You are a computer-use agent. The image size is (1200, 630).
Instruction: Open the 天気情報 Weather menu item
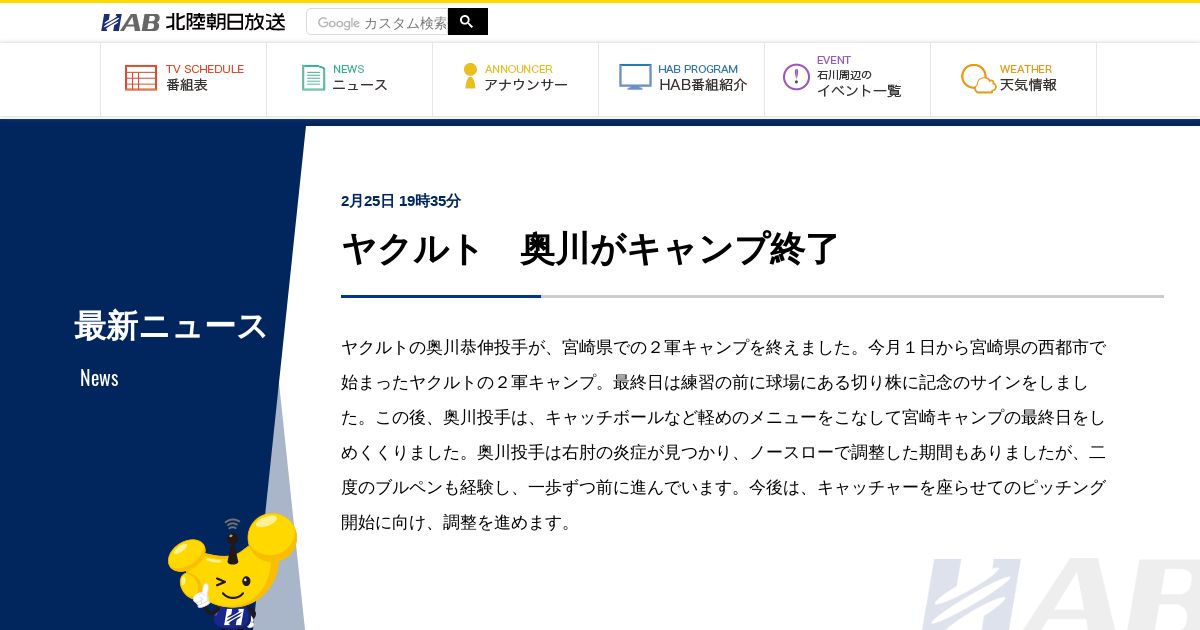point(1014,78)
